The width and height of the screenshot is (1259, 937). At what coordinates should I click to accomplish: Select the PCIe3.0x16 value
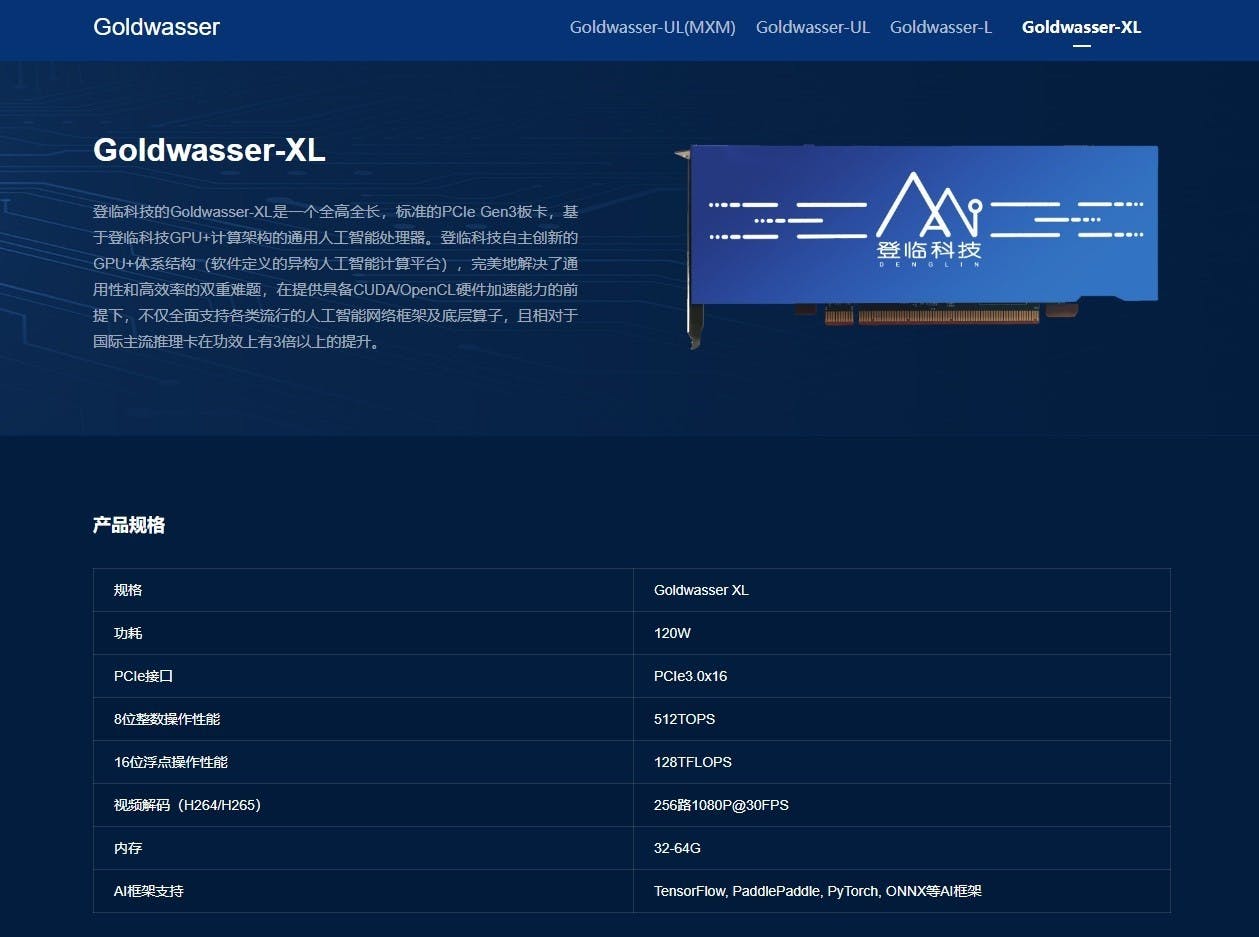(690, 676)
